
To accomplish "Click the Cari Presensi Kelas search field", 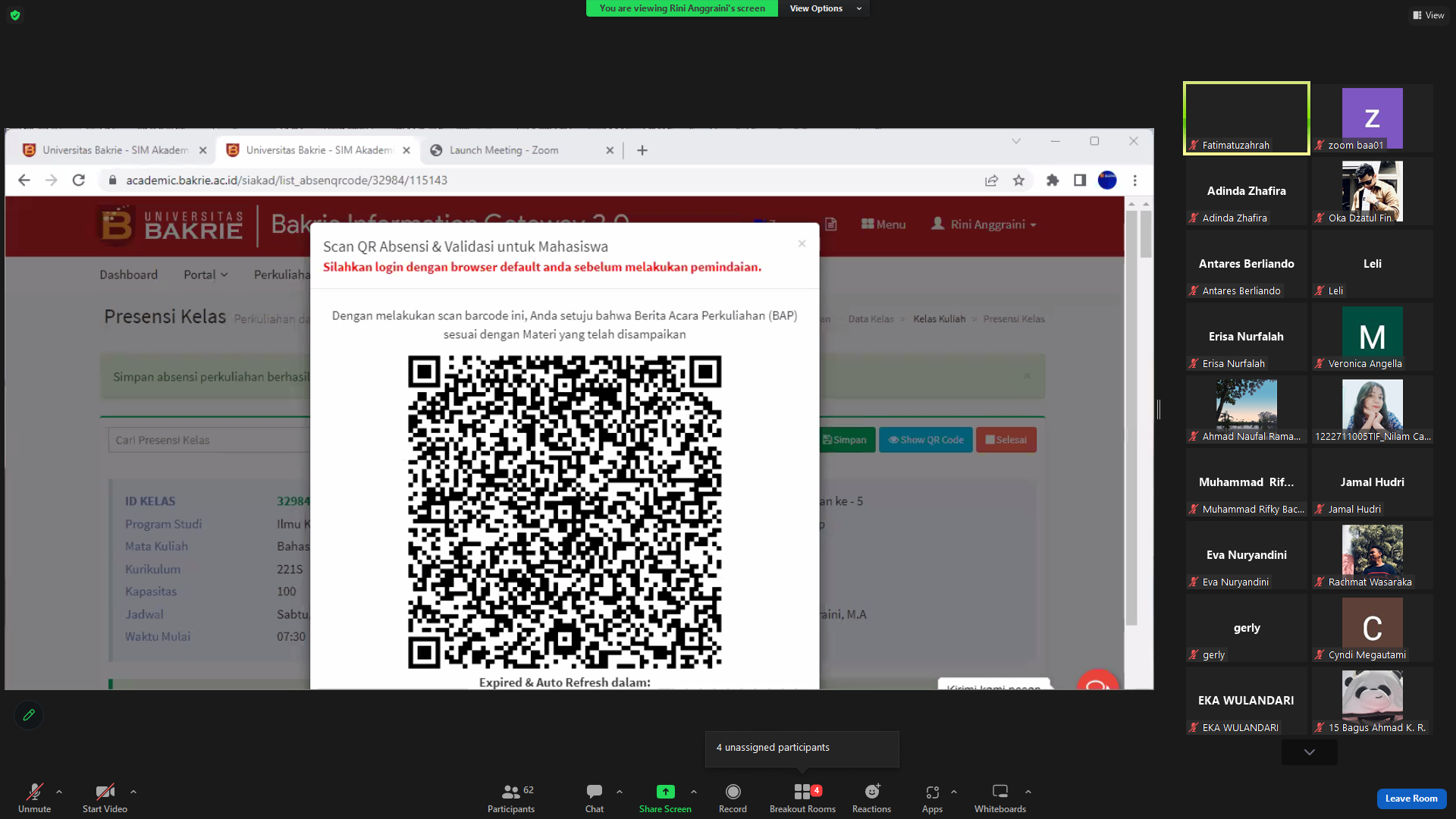I will [x=209, y=440].
